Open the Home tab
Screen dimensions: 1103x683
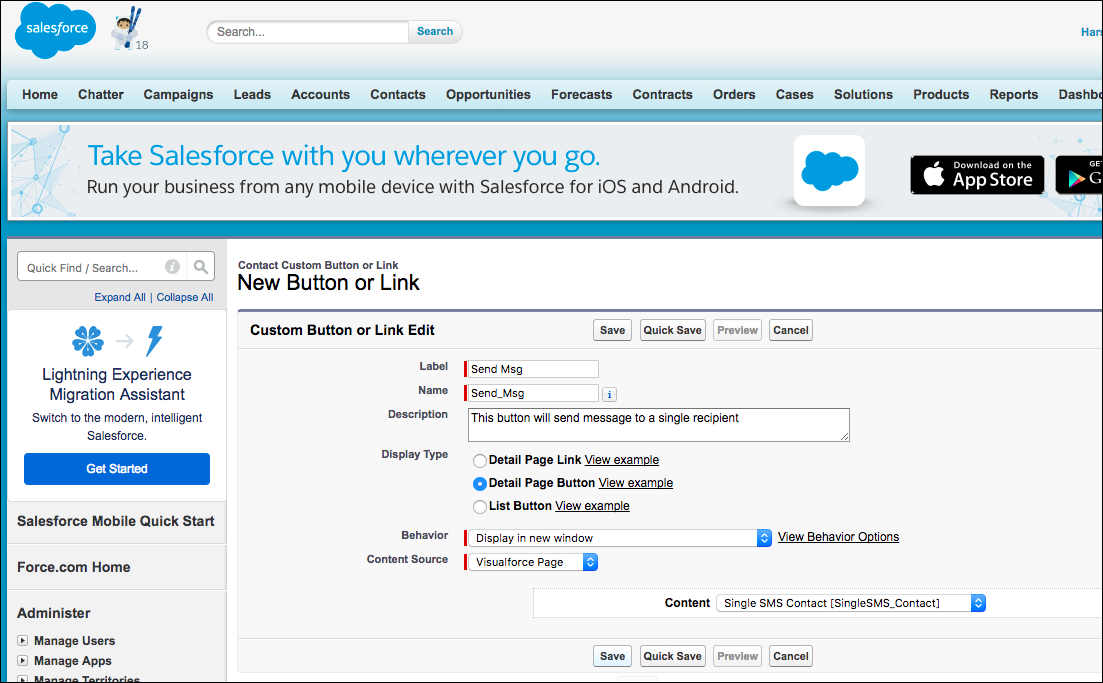tap(40, 94)
